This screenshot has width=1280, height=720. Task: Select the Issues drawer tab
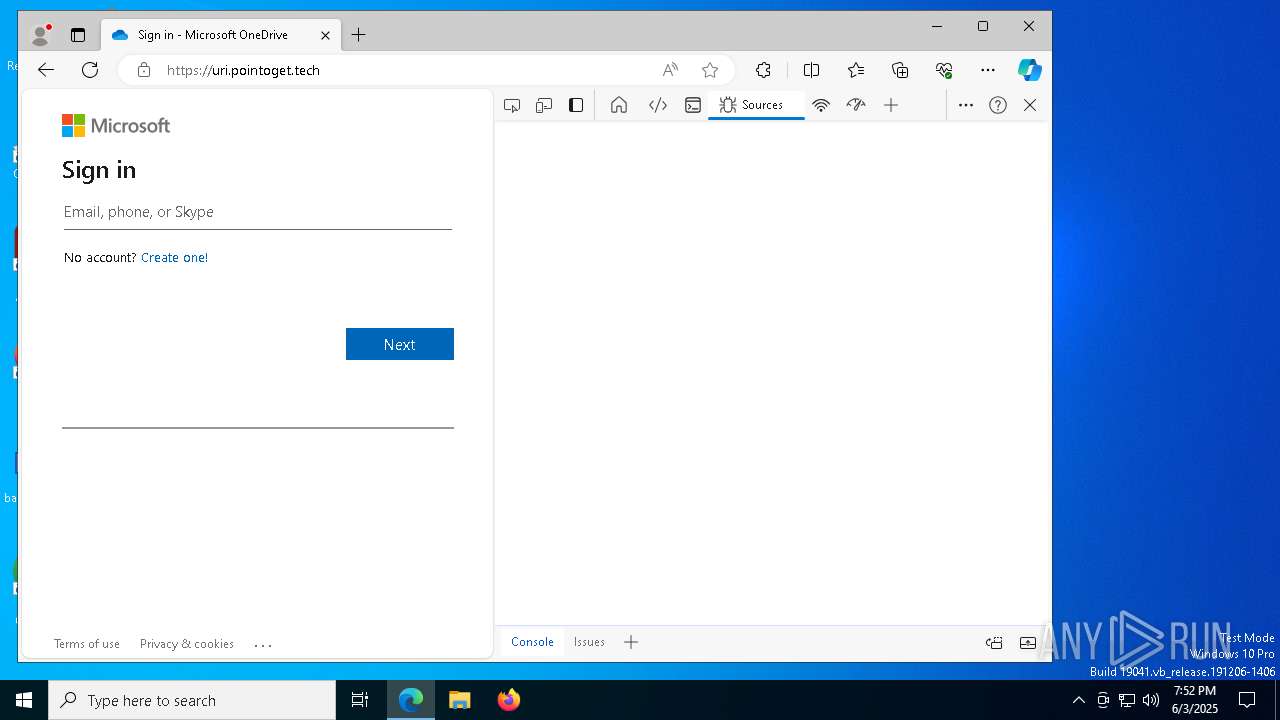[589, 642]
